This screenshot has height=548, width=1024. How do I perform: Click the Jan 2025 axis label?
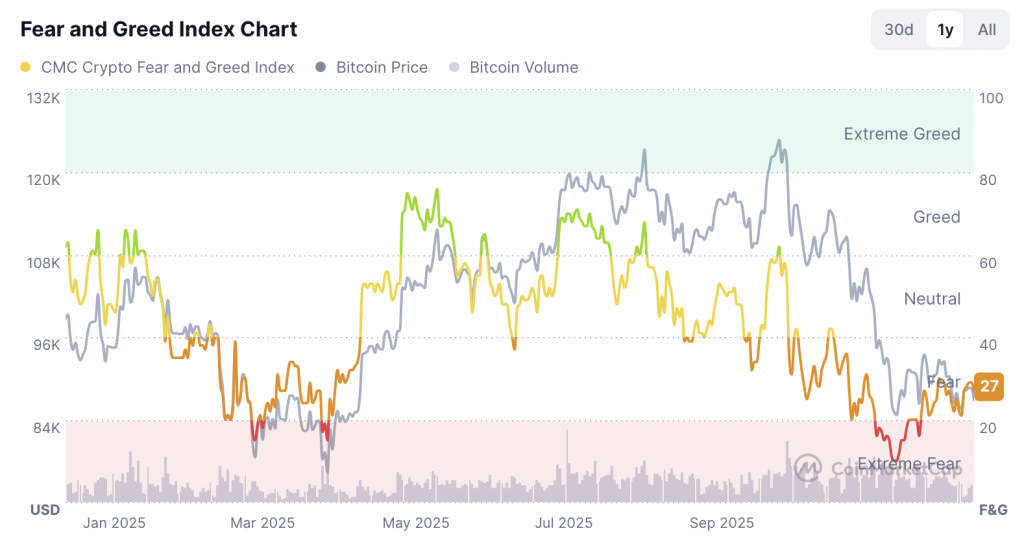pos(114,523)
